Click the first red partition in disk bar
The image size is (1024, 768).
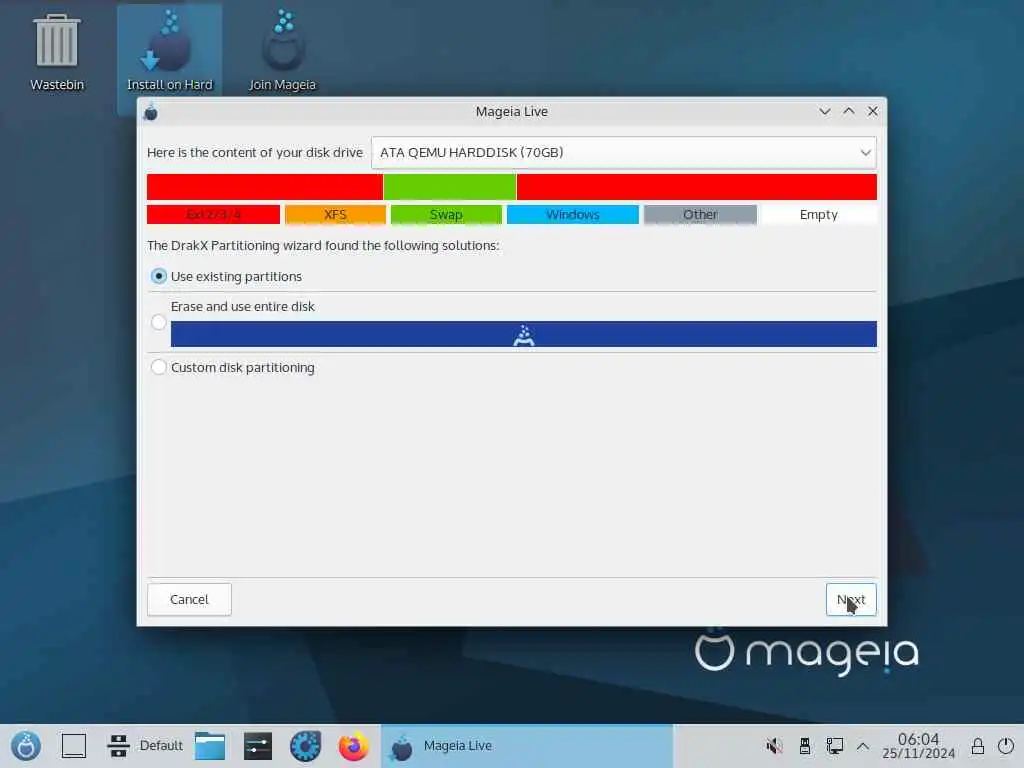coord(264,187)
